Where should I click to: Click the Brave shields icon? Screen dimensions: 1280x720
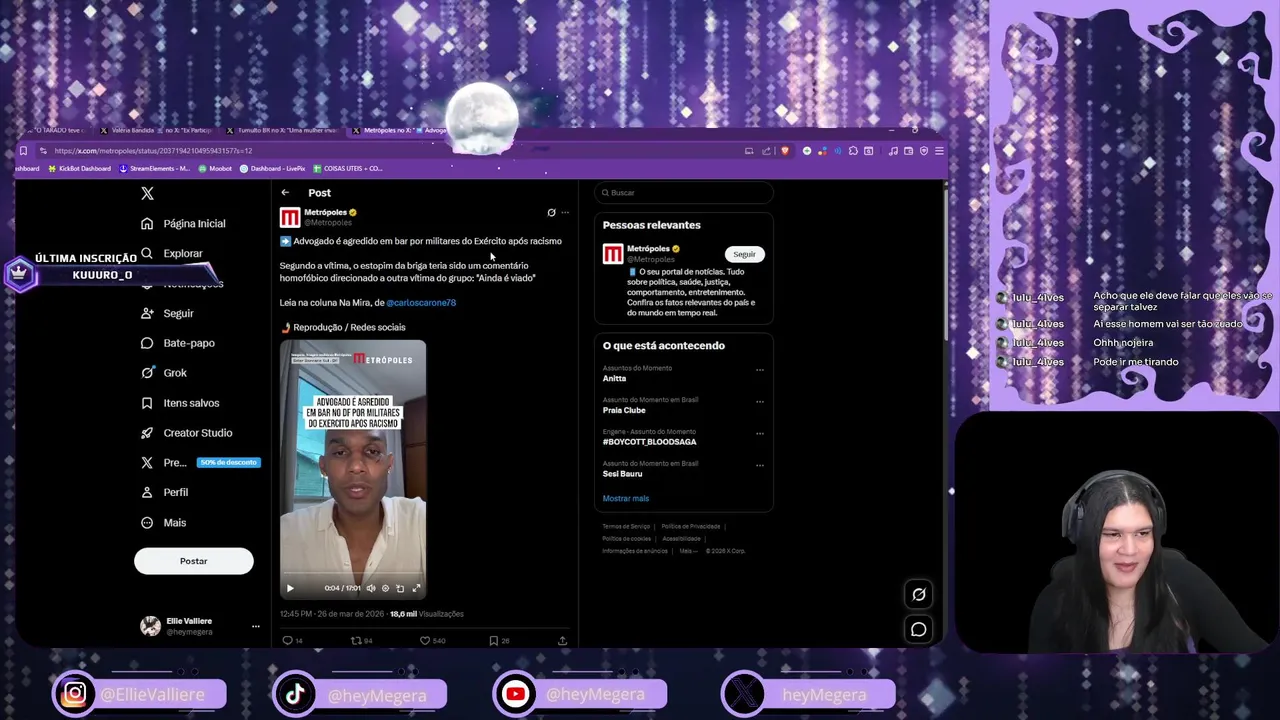click(x=785, y=151)
